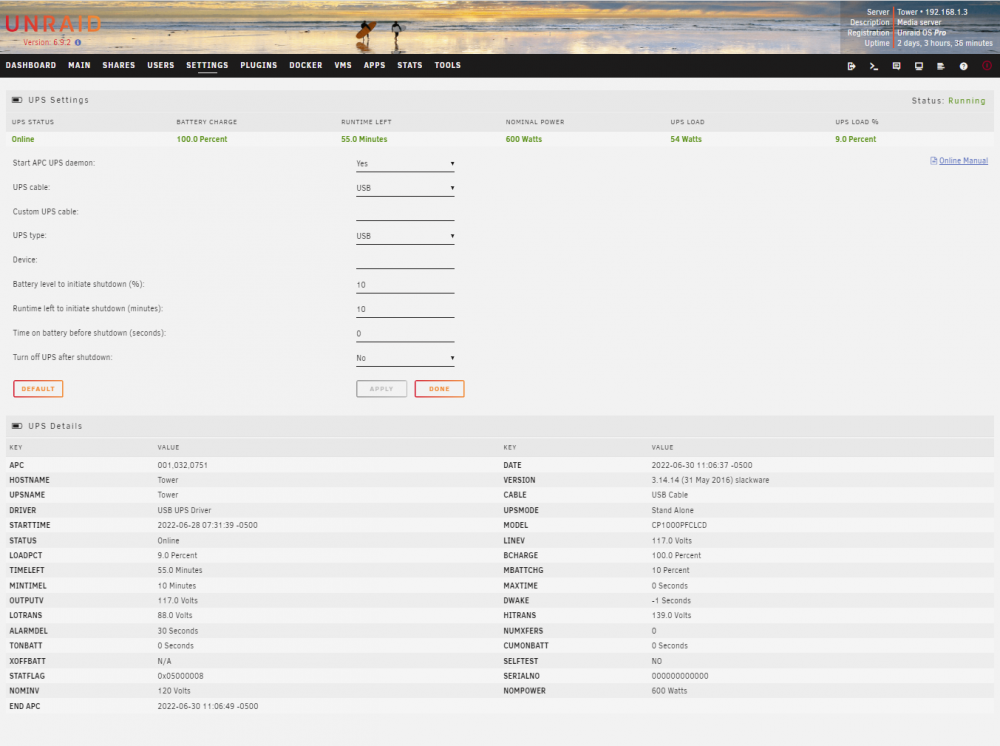Go to the Main tab
Image resolution: width=1000 pixels, height=746 pixels.
coord(79,65)
